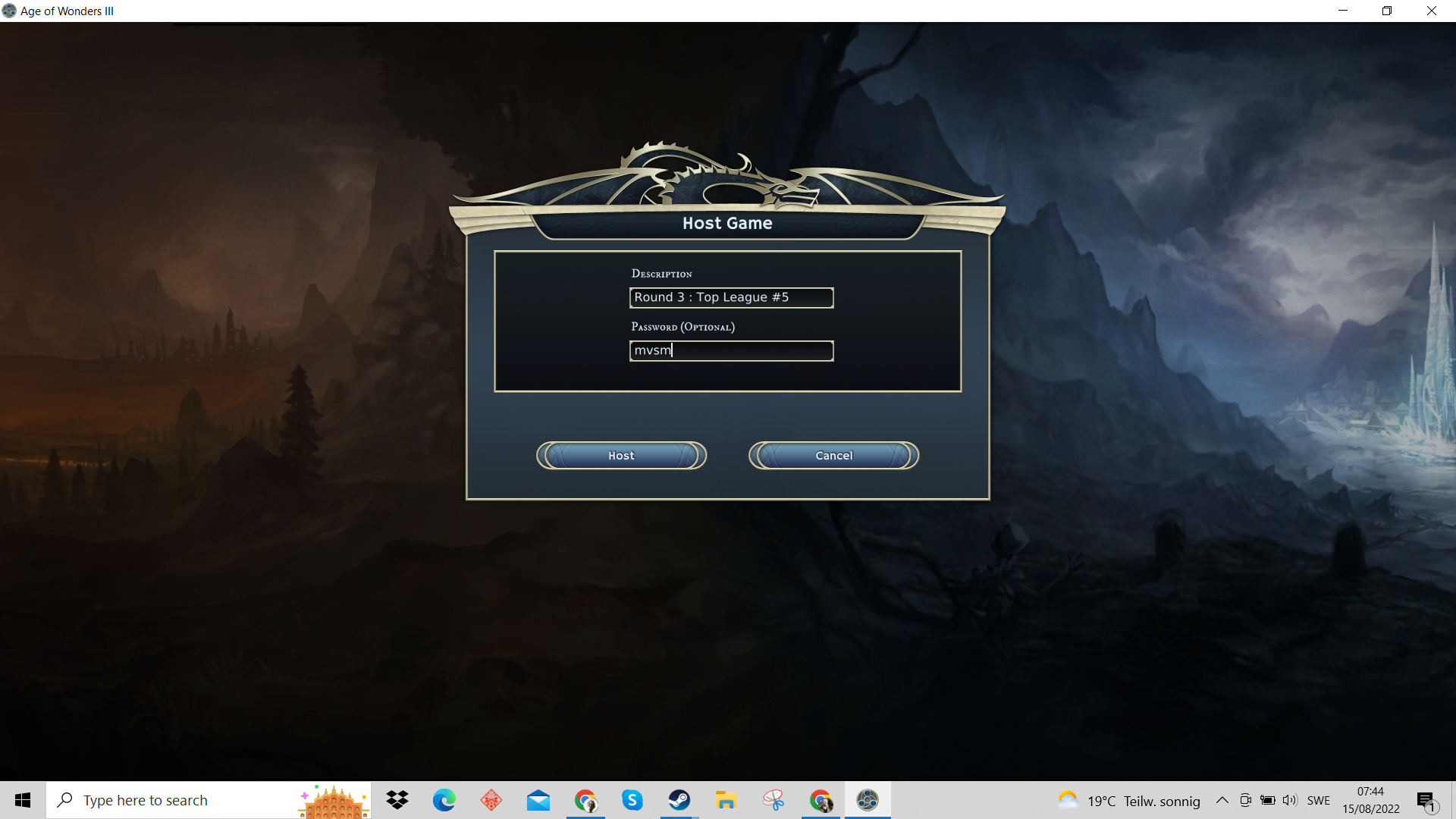Focus the Password (Optional) field
The width and height of the screenshot is (1456, 819).
731,350
